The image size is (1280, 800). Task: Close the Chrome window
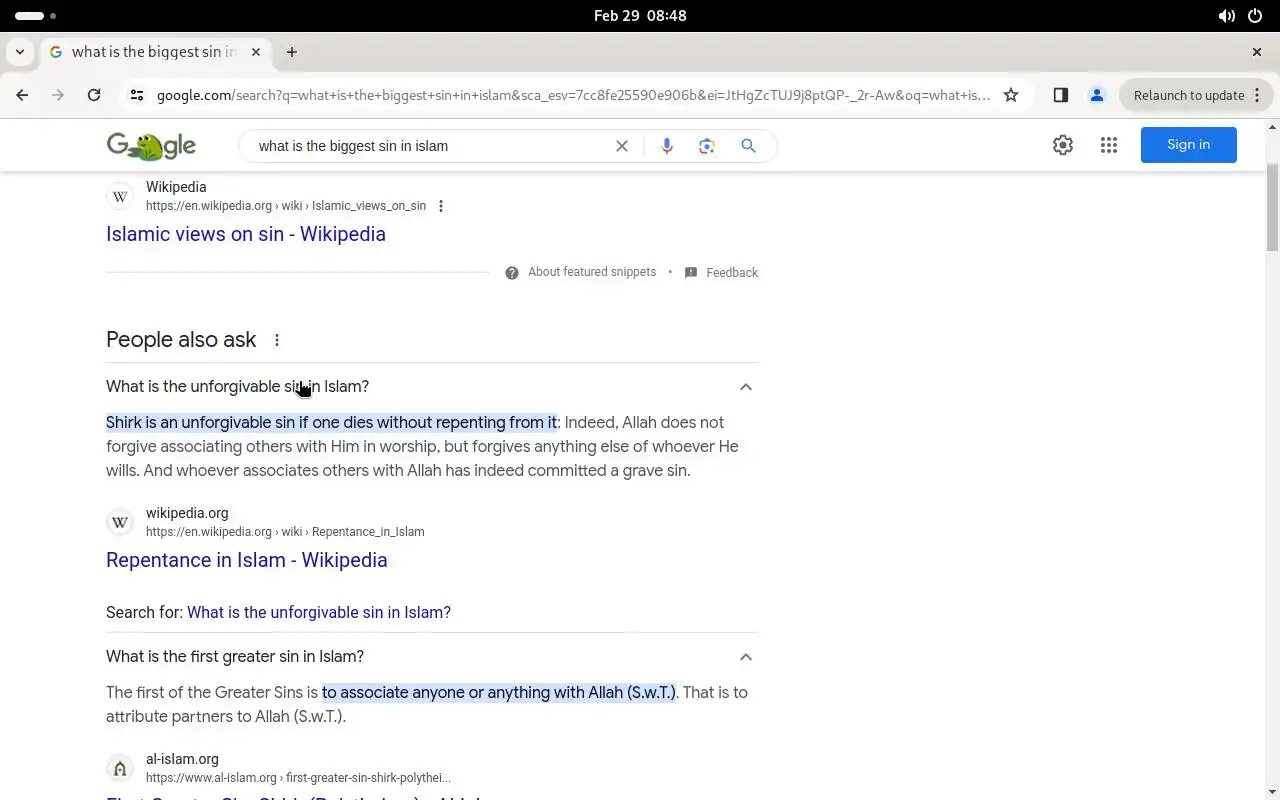coord(1257,52)
